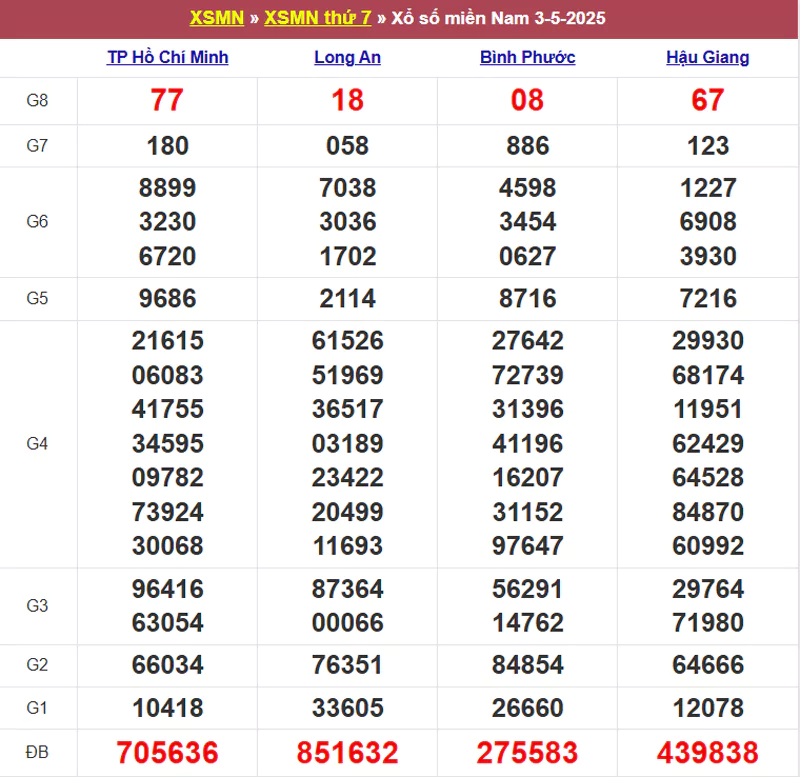Click G6 number 3036
Screen dimensions: 800x777
pyautogui.click(x=348, y=222)
